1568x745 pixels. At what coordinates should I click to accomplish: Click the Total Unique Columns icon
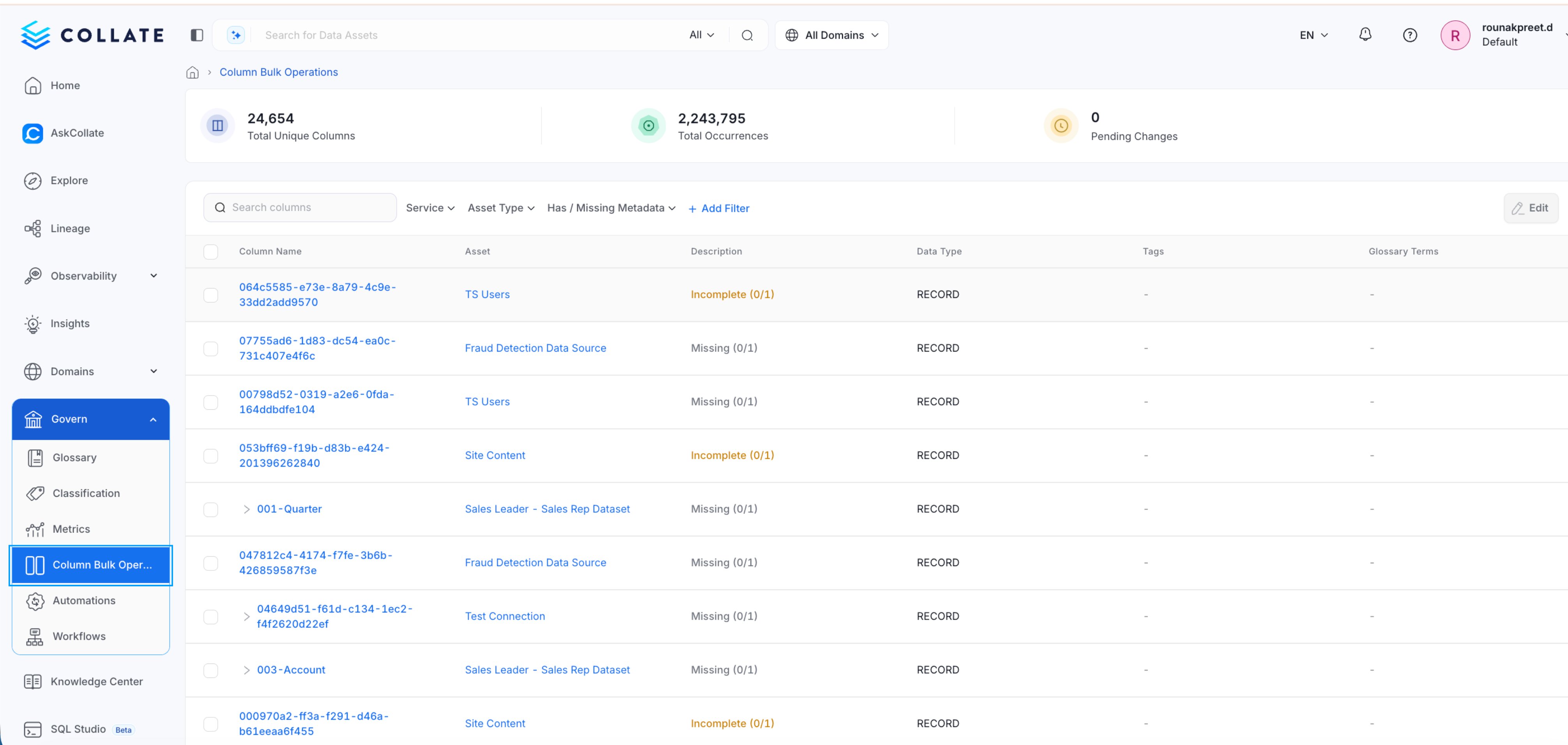click(217, 126)
